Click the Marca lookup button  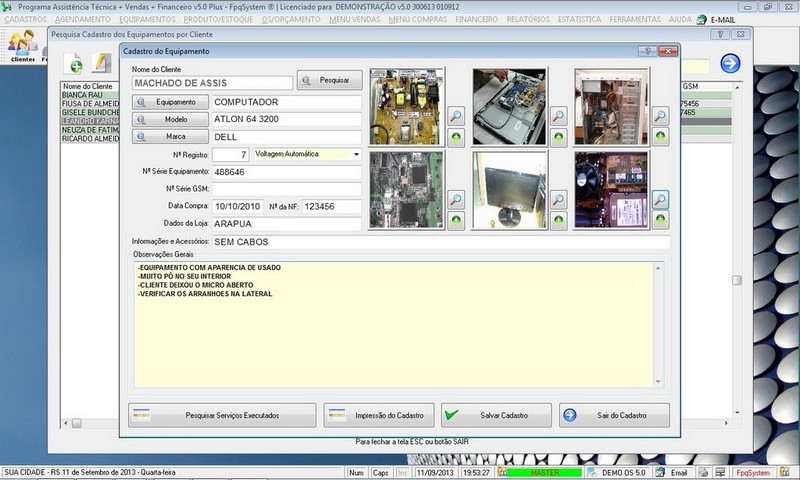pos(170,137)
